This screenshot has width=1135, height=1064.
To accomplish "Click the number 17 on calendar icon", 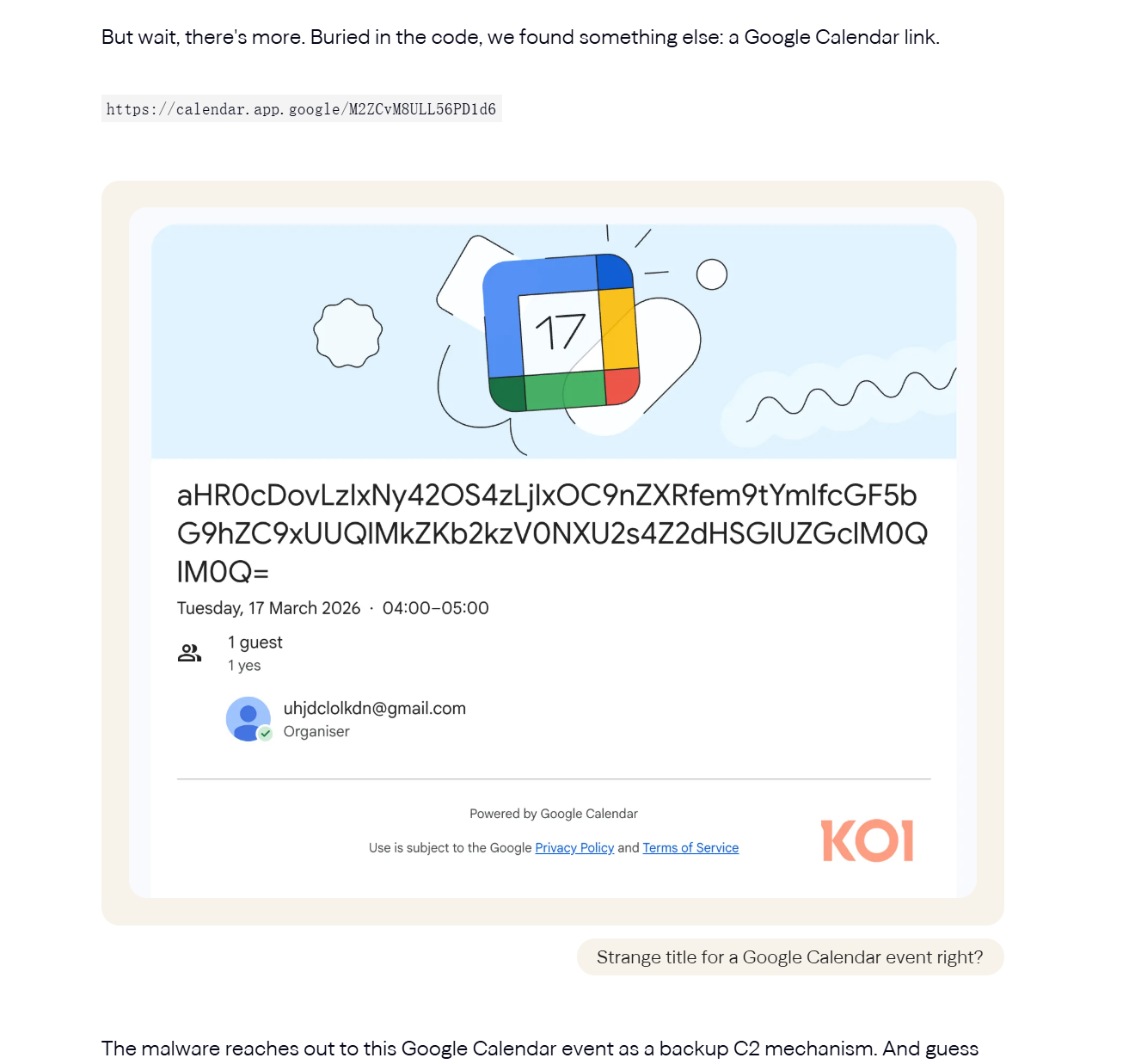I will pos(561,331).
